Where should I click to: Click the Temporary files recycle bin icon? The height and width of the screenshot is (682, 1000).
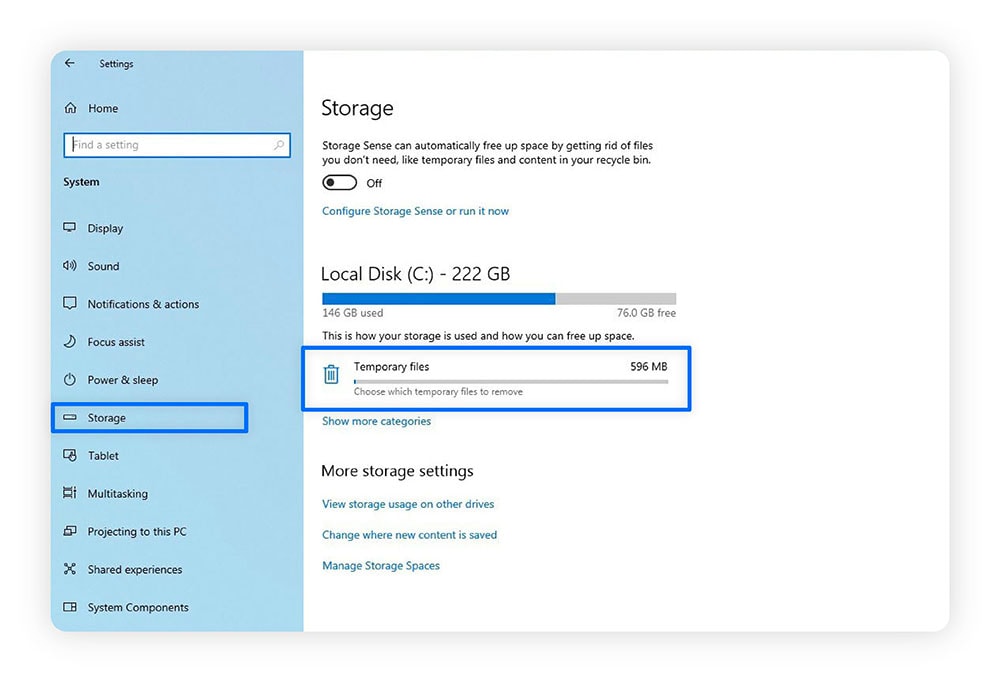[331, 373]
